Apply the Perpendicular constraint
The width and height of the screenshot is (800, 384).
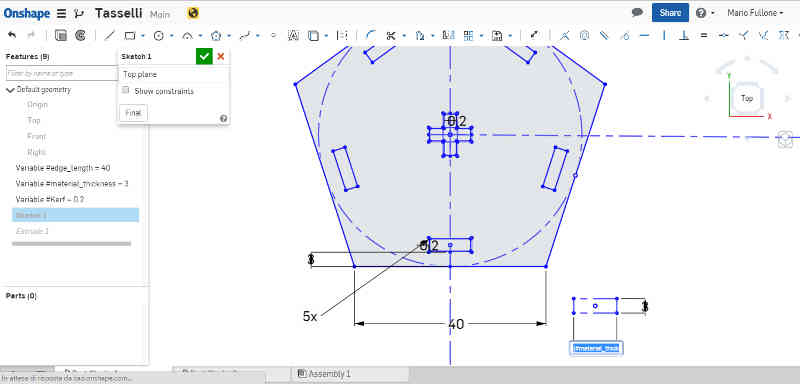tap(684, 36)
